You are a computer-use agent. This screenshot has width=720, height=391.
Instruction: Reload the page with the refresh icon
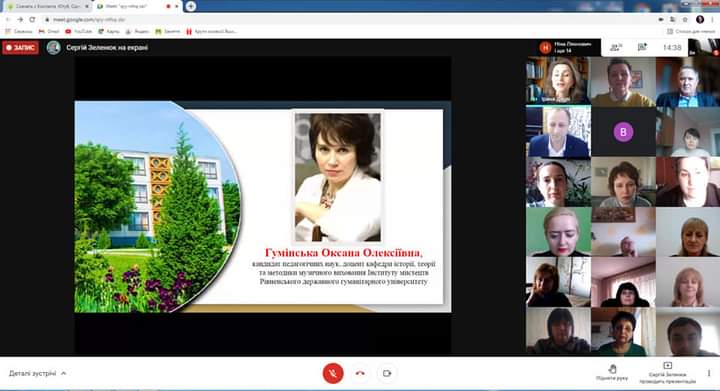click(x=32, y=19)
